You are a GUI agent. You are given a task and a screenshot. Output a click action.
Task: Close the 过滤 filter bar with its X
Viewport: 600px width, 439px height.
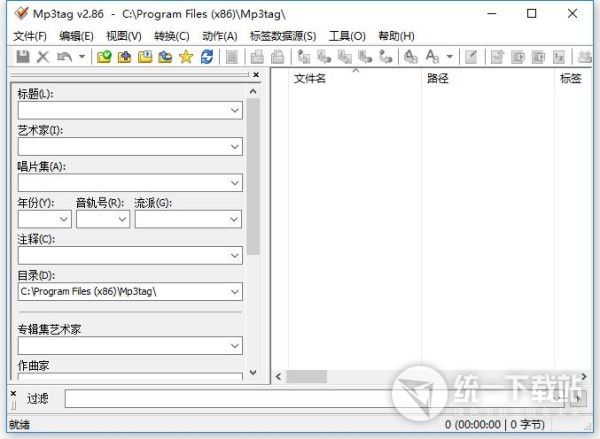pyautogui.click(x=13, y=393)
